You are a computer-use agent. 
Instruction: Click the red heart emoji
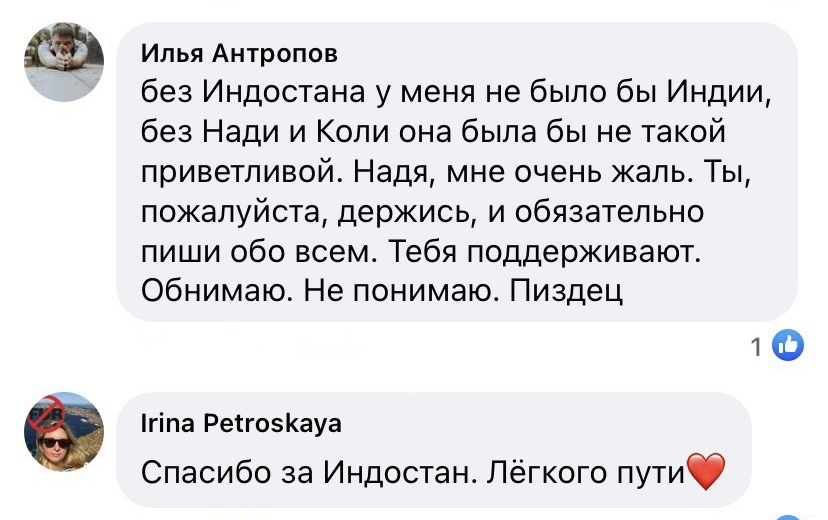tap(707, 471)
